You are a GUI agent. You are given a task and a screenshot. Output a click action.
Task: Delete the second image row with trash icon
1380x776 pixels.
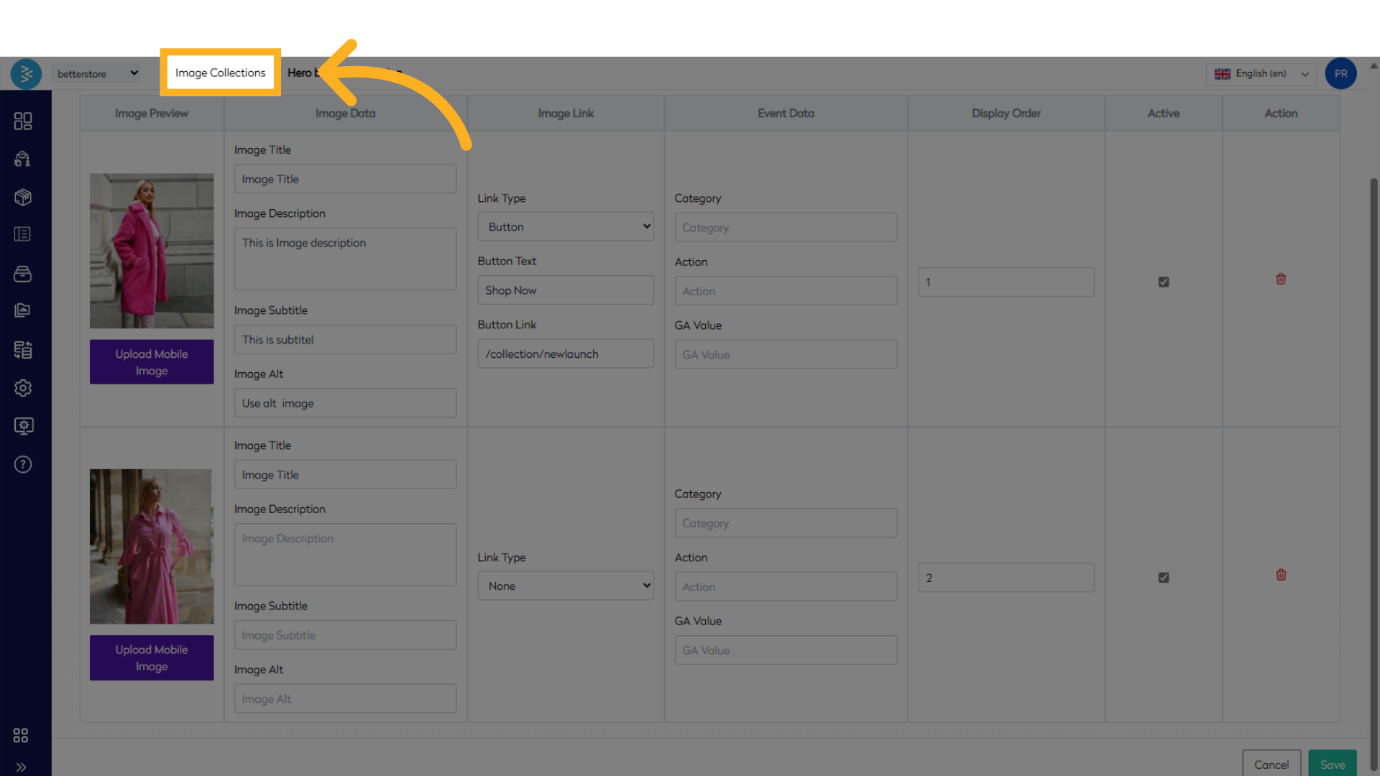pyautogui.click(x=1281, y=575)
